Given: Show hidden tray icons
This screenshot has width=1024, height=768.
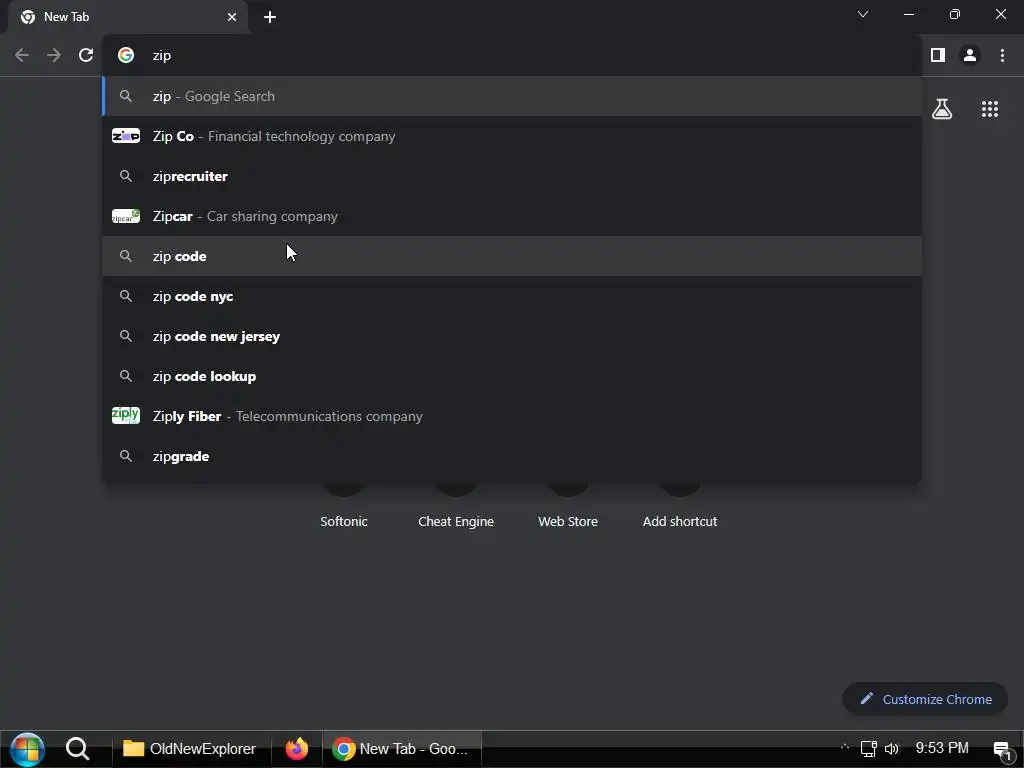Looking at the screenshot, I should (845, 746).
